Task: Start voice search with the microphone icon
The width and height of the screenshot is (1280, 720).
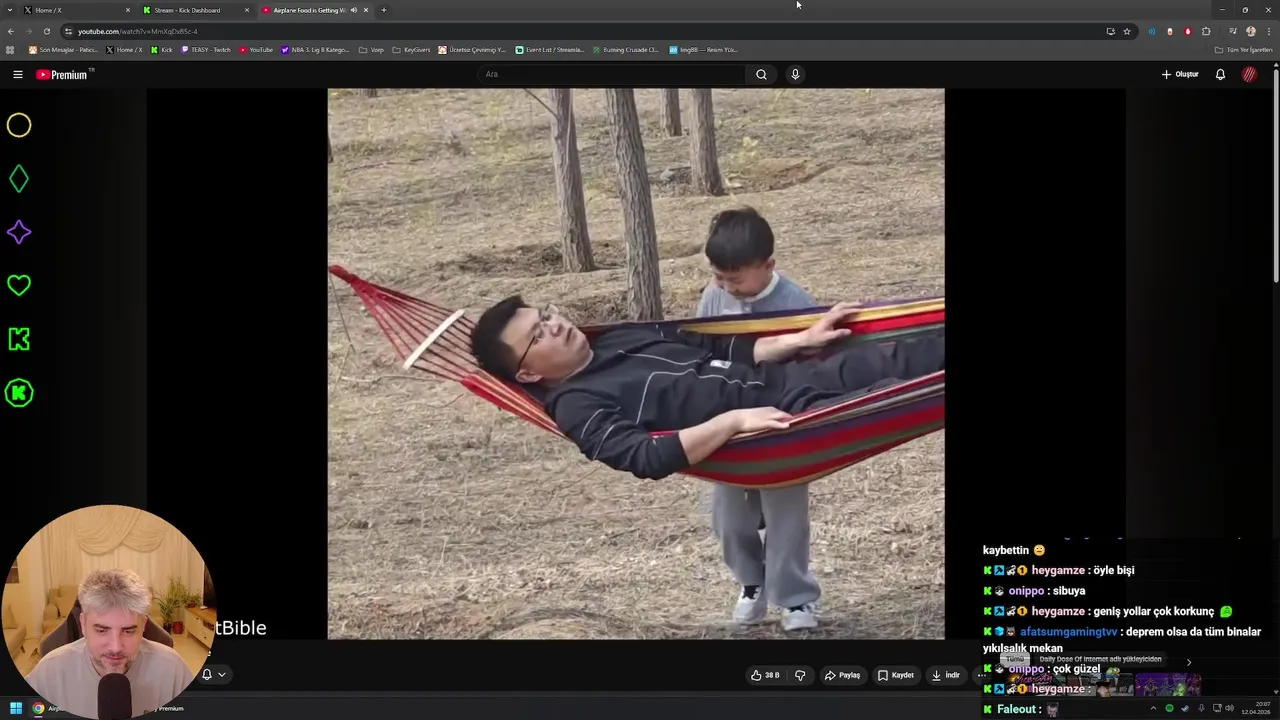Action: [795, 74]
